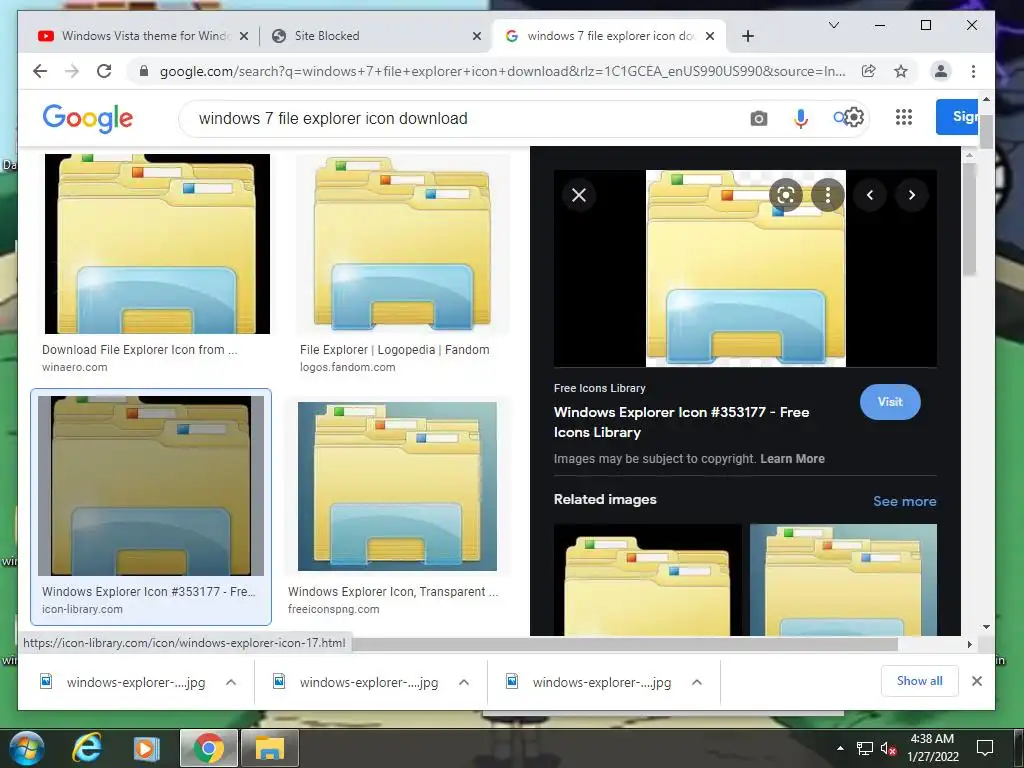Open Logopedia Fandom File Explorer thumbnail
1024x768 pixels.
(402, 244)
